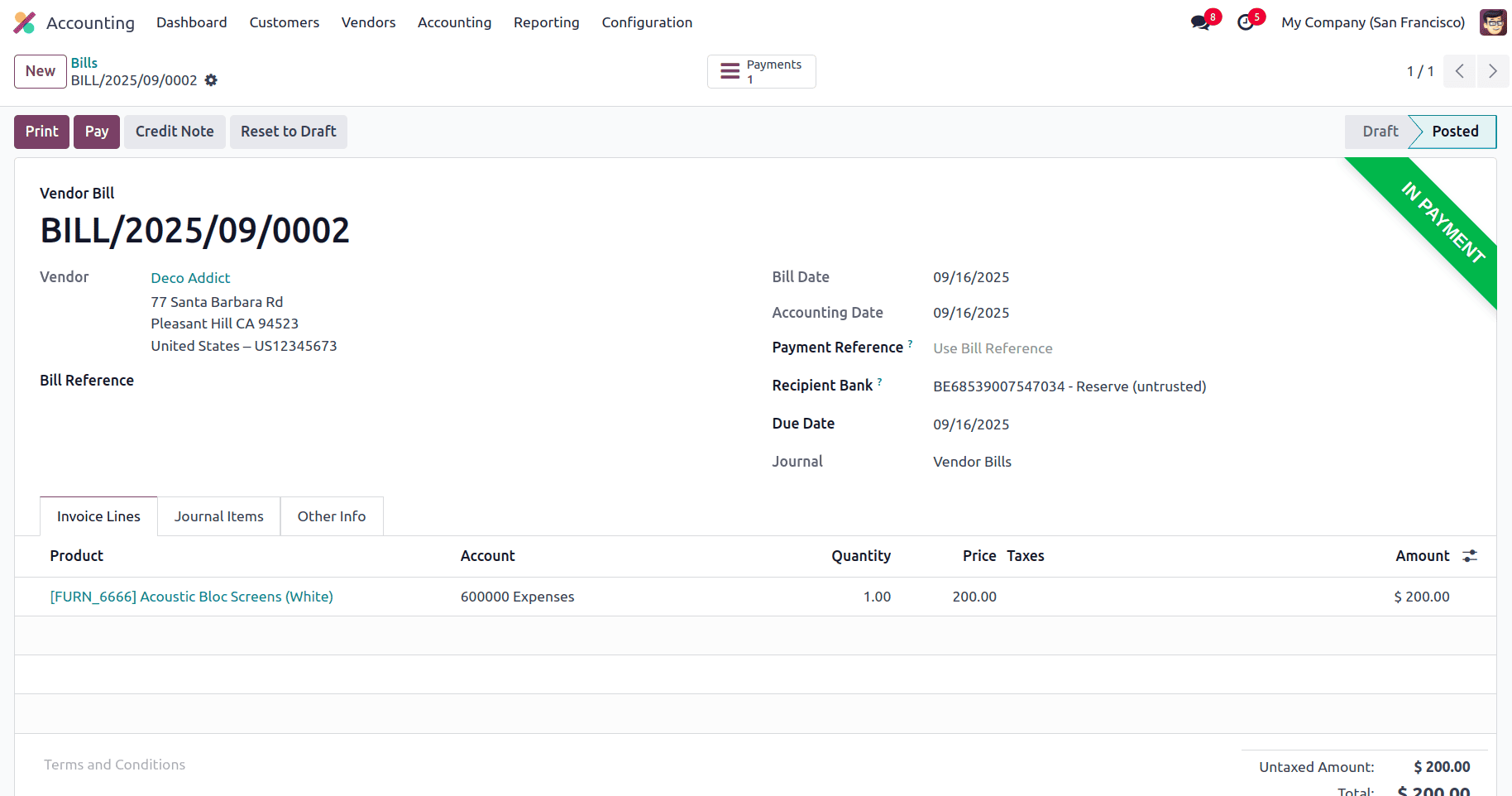Open the Vendors menu
Viewport: 1512px width, 796px height.
click(x=368, y=22)
